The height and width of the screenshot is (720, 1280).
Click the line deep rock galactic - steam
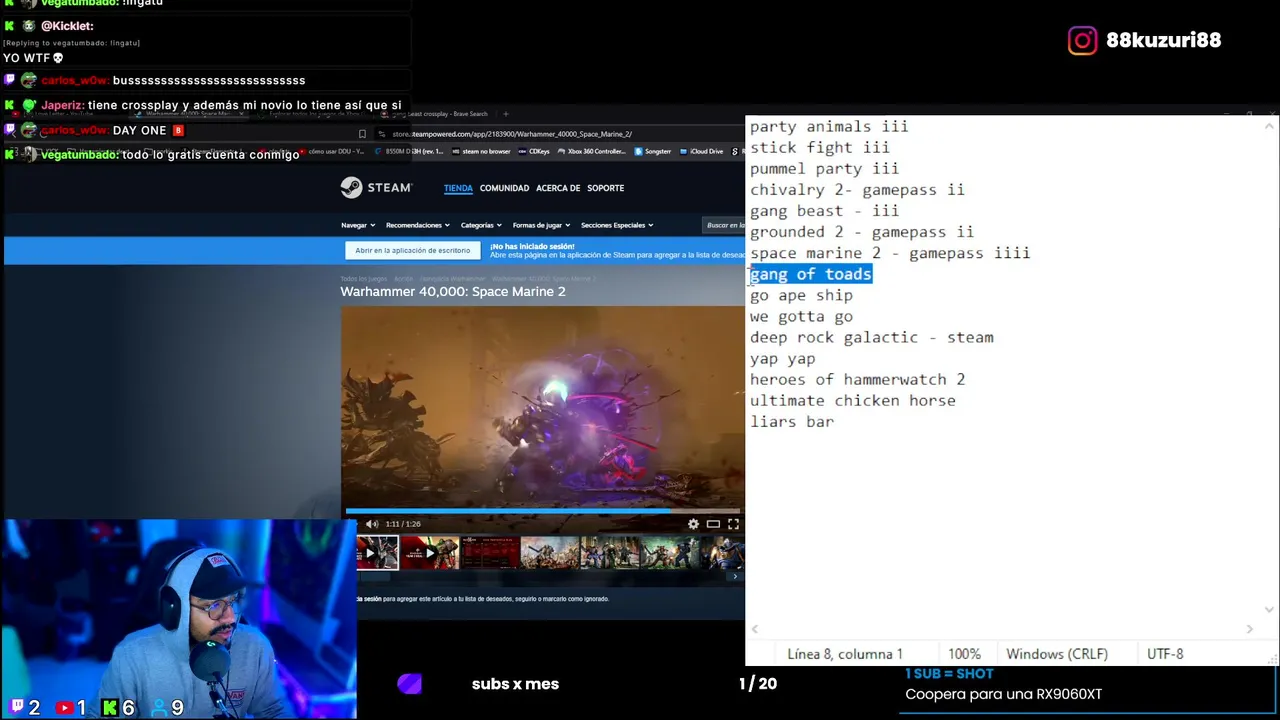pyautogui.click(x=872, y=337)
